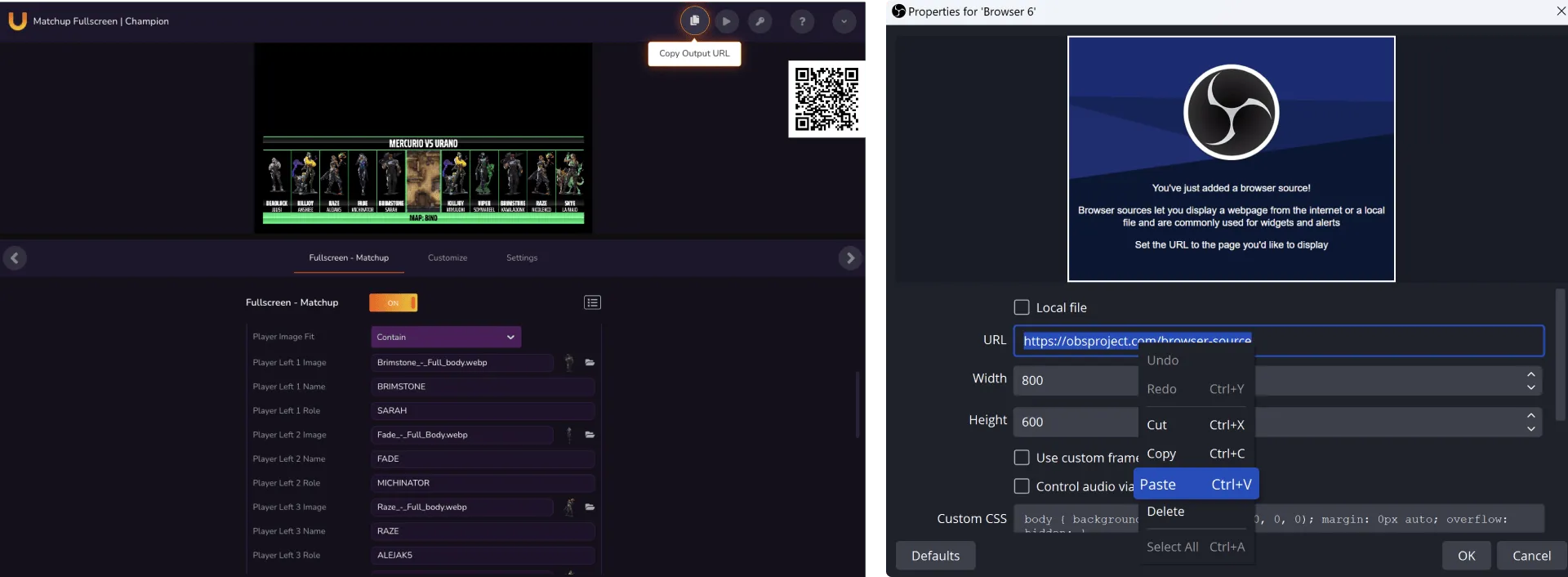The height and width of the screenshot is (577, 1568).
Task: Enable the Control audio via OBS checkbox
Action: pos(1022,486)
